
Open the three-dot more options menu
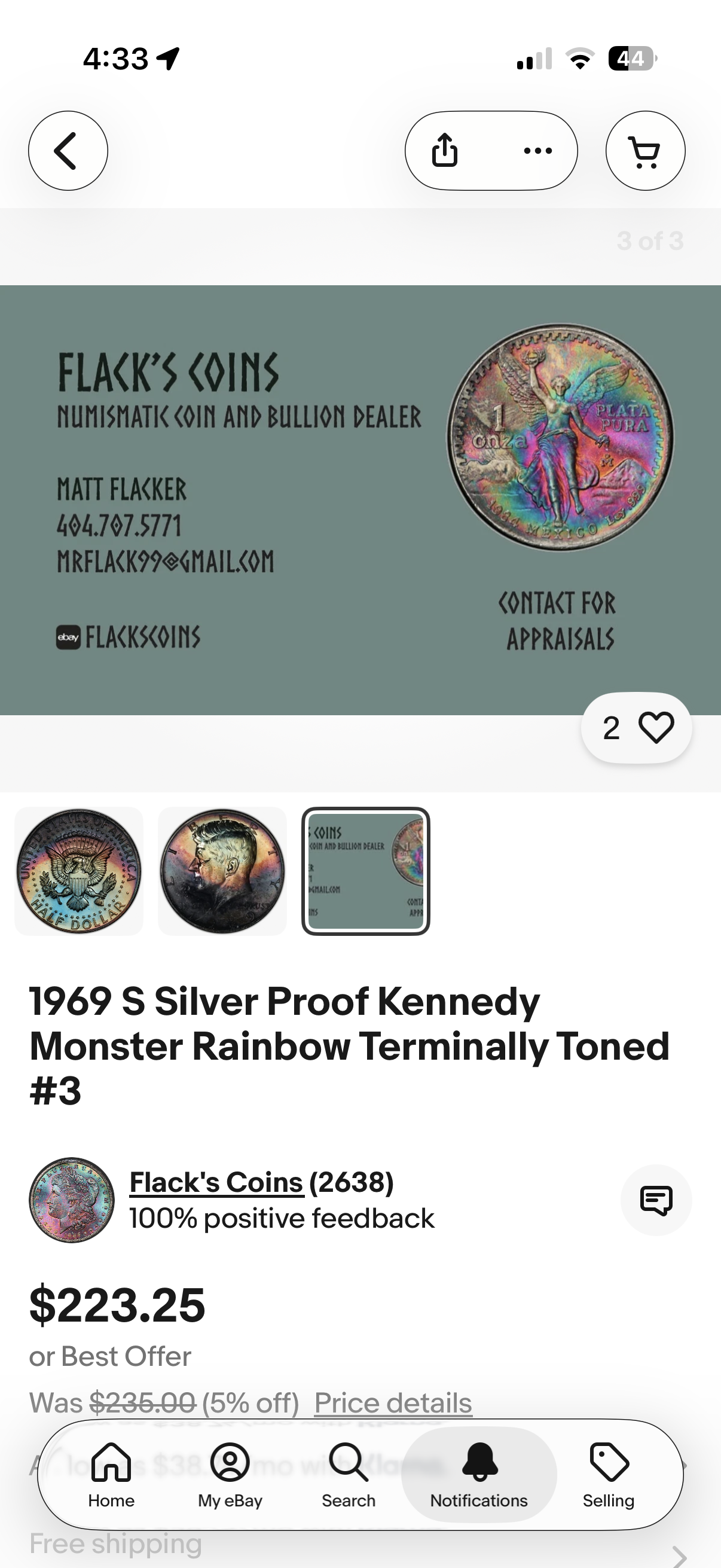pos(538,150)
